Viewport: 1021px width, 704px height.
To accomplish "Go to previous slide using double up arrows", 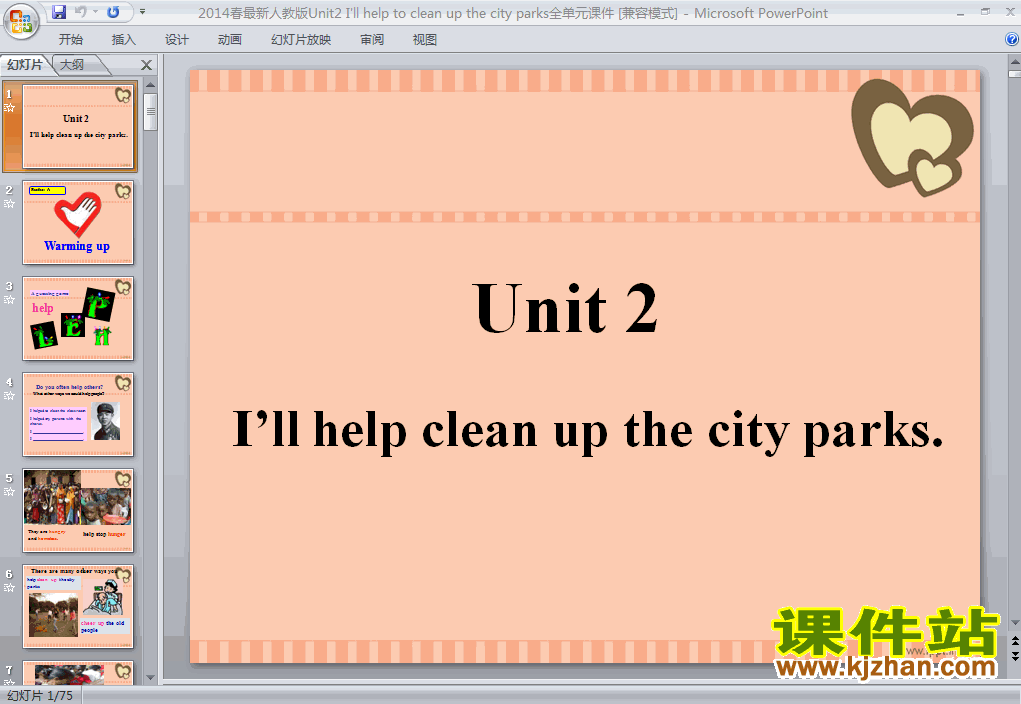I will click(x=1014, y=641).
